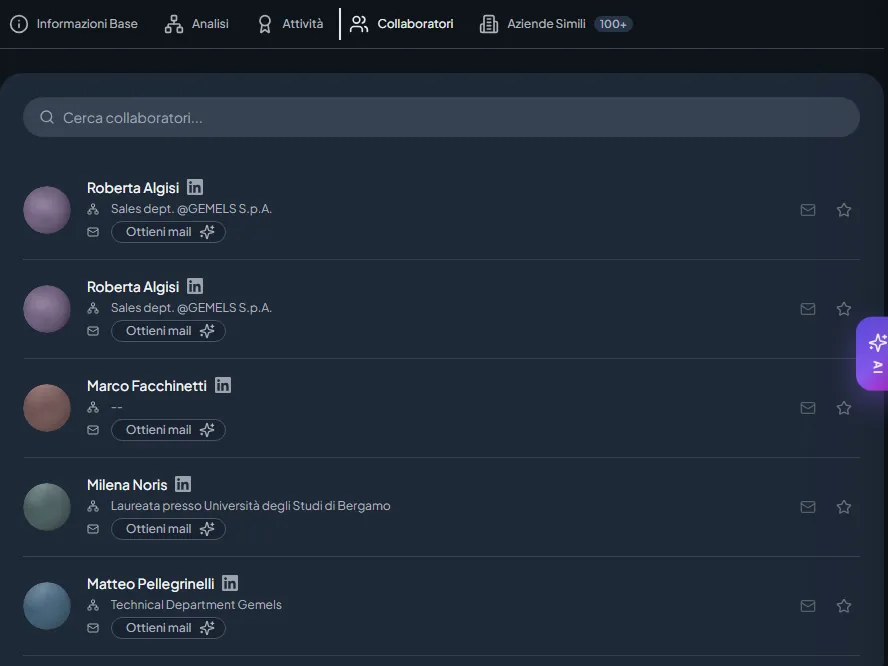Go to the Attività tab
The width and height of the screenshot is (888, 666).
point(291,24)
